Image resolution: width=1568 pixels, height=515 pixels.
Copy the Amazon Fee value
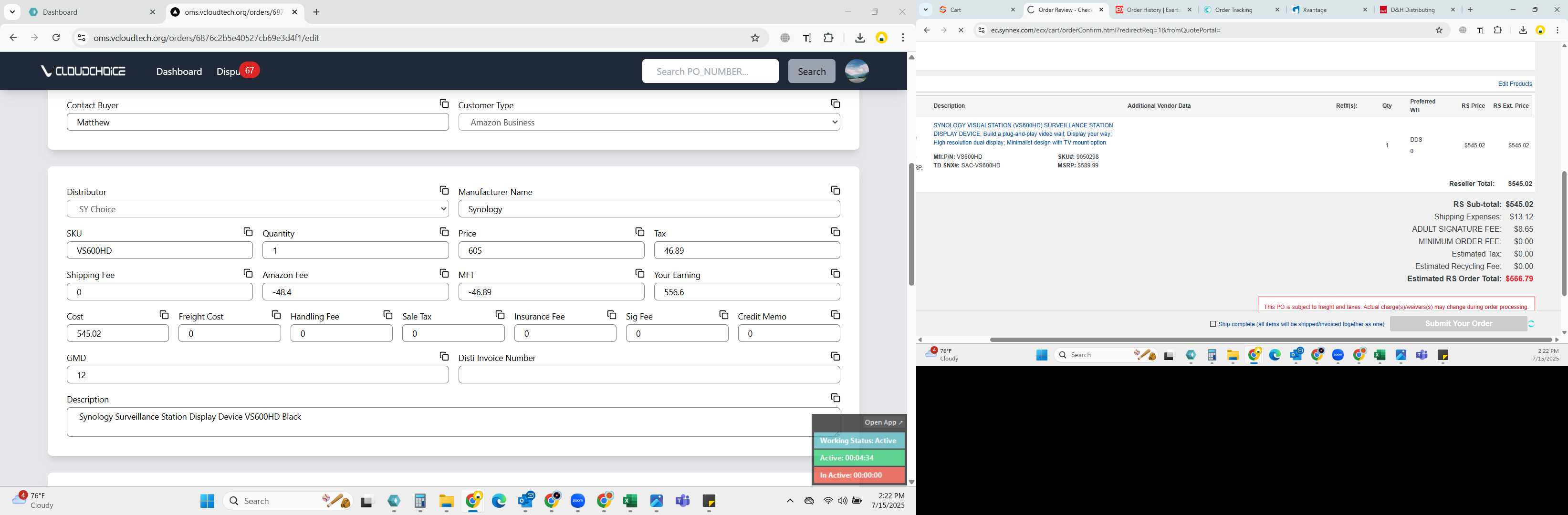coord(444,274)
